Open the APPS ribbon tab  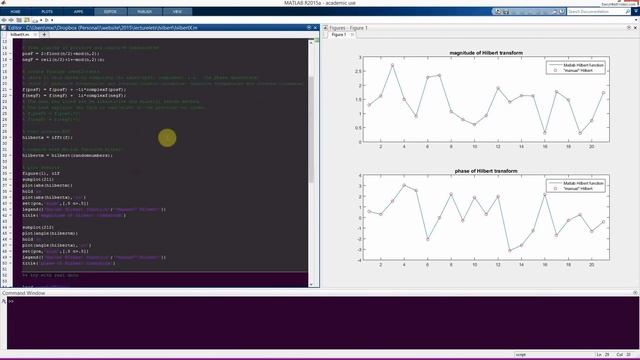tap(78, 11)
